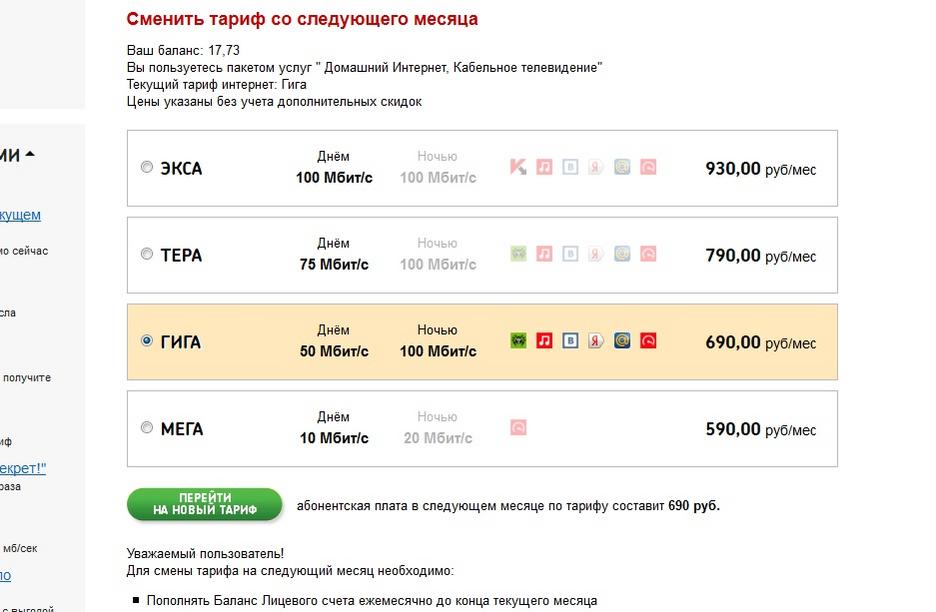Viewport: 936px width, 612px height.
Task: Click the Kaspersky icon in ЭКСА row
Action: [518, 167]
